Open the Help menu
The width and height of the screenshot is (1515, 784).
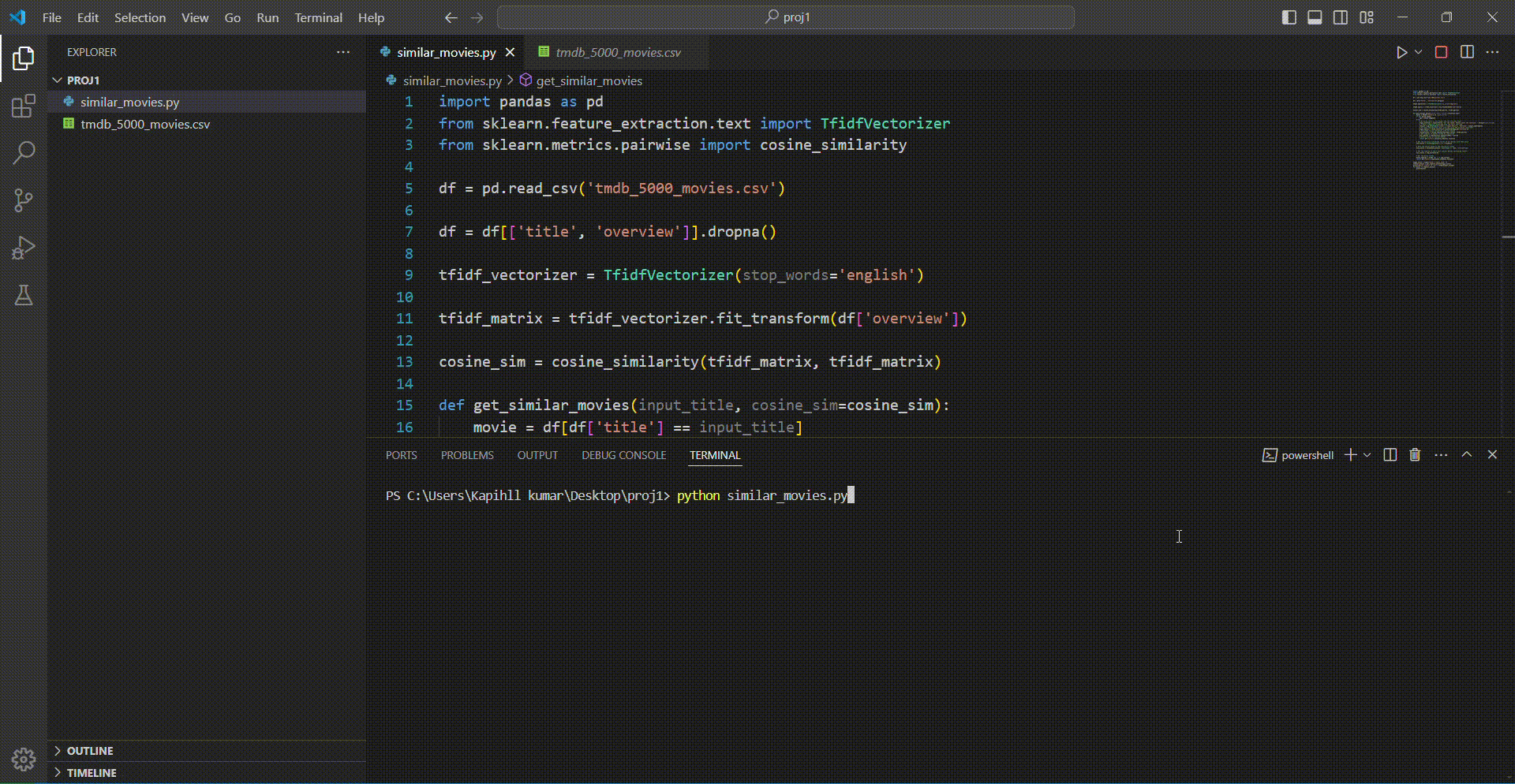click(x=371, y=17)
